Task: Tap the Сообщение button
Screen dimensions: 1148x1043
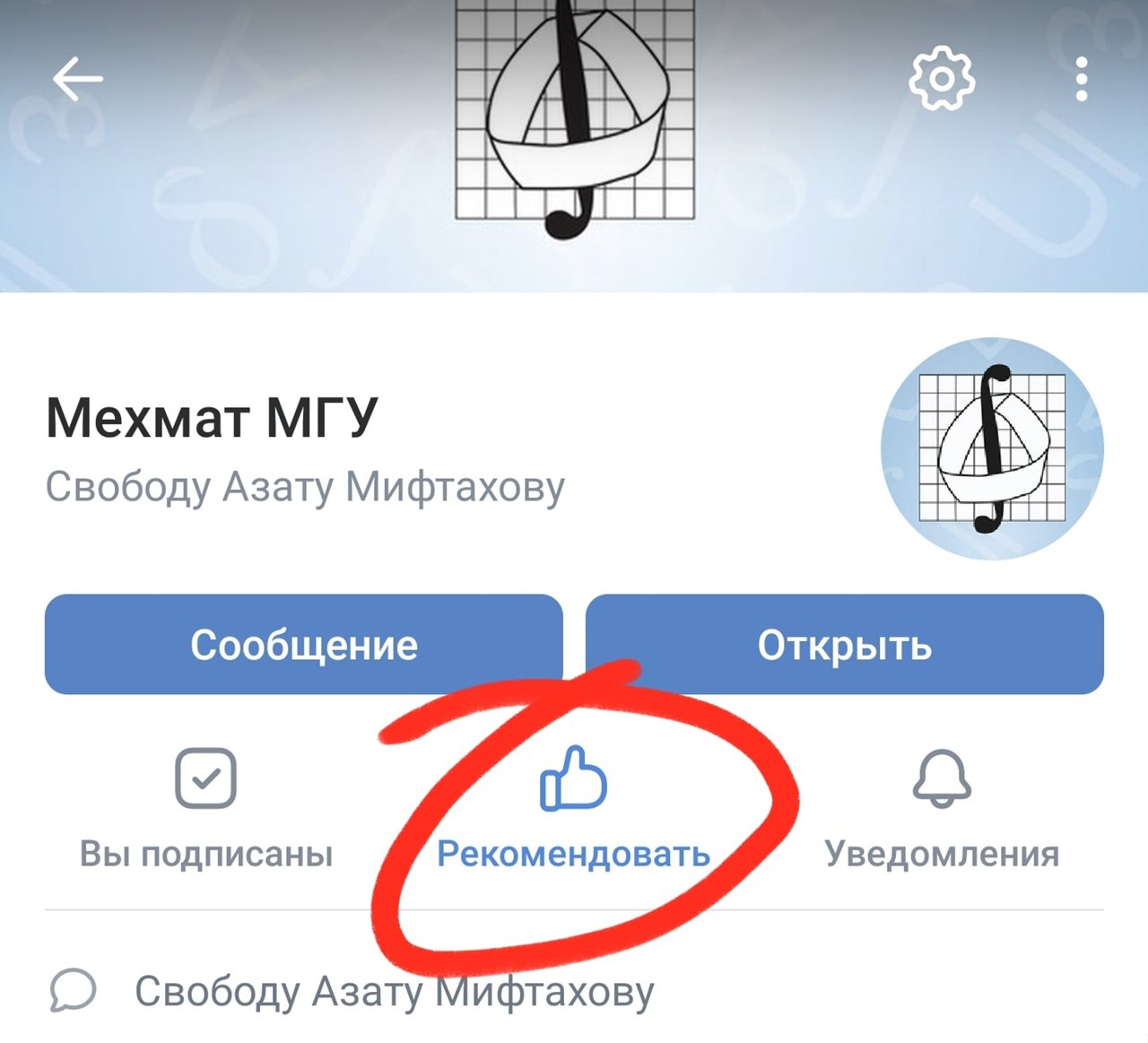Action: 304,644
